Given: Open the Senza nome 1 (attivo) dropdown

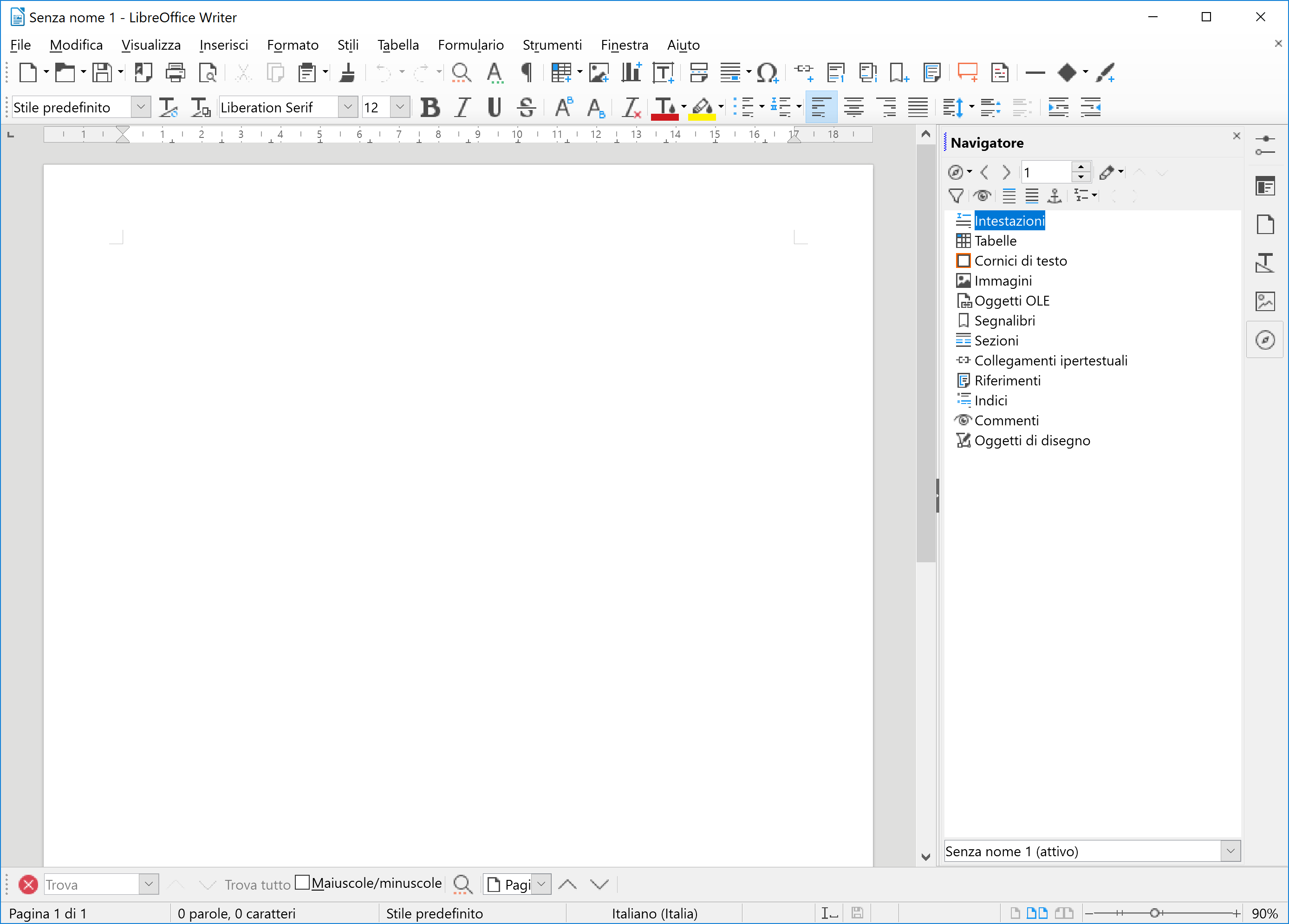Looking at the screenshot, I should (1230, 851).
